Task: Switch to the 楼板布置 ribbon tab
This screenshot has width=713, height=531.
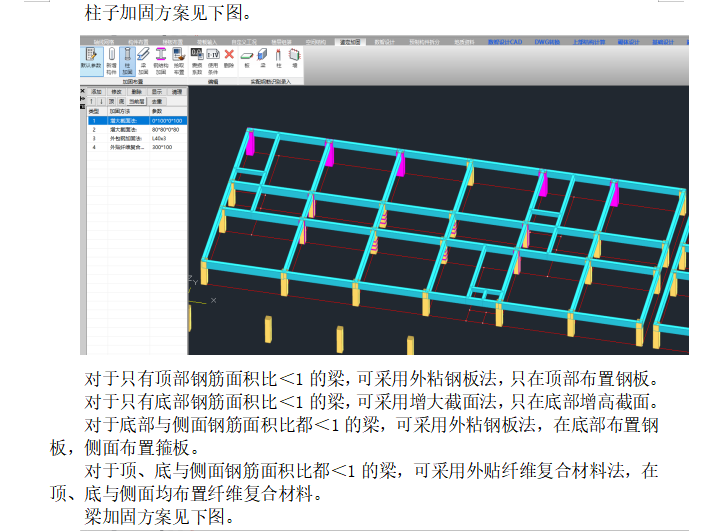Action: pyautogui.click(x=172, y=42)
